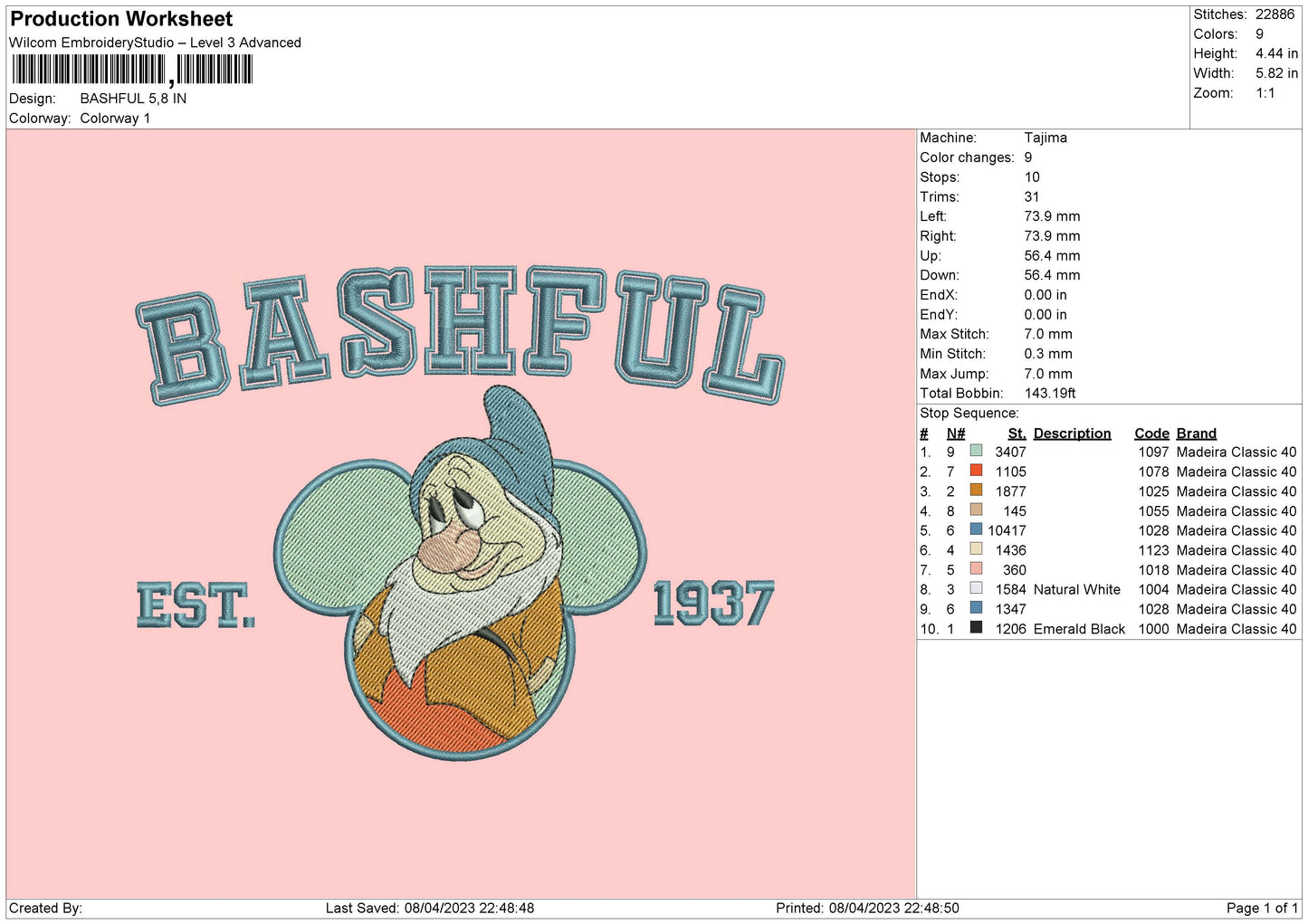This screenshot has height=924, width=1308.
Task: Click the pink swatch with code 1018
Action: 976,569
